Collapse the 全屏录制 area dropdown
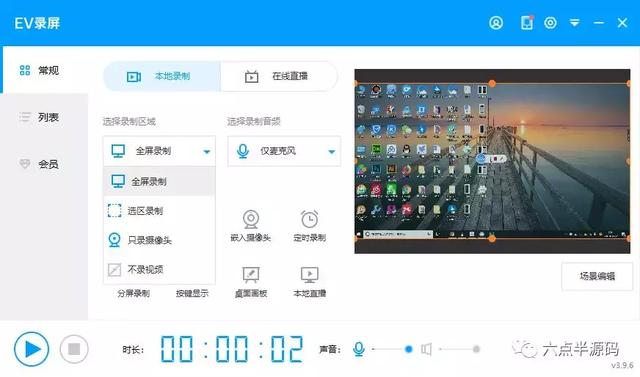 click(x=159, y=151)
